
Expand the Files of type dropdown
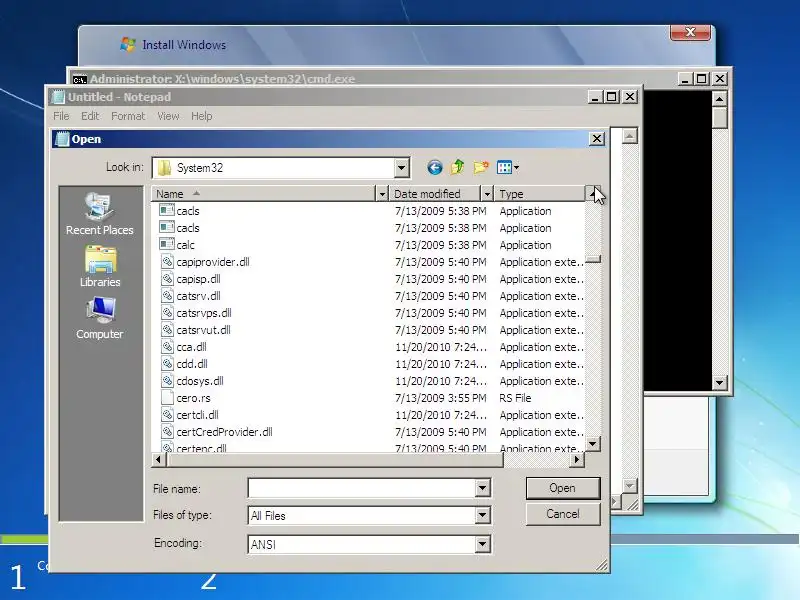point(482,515)
